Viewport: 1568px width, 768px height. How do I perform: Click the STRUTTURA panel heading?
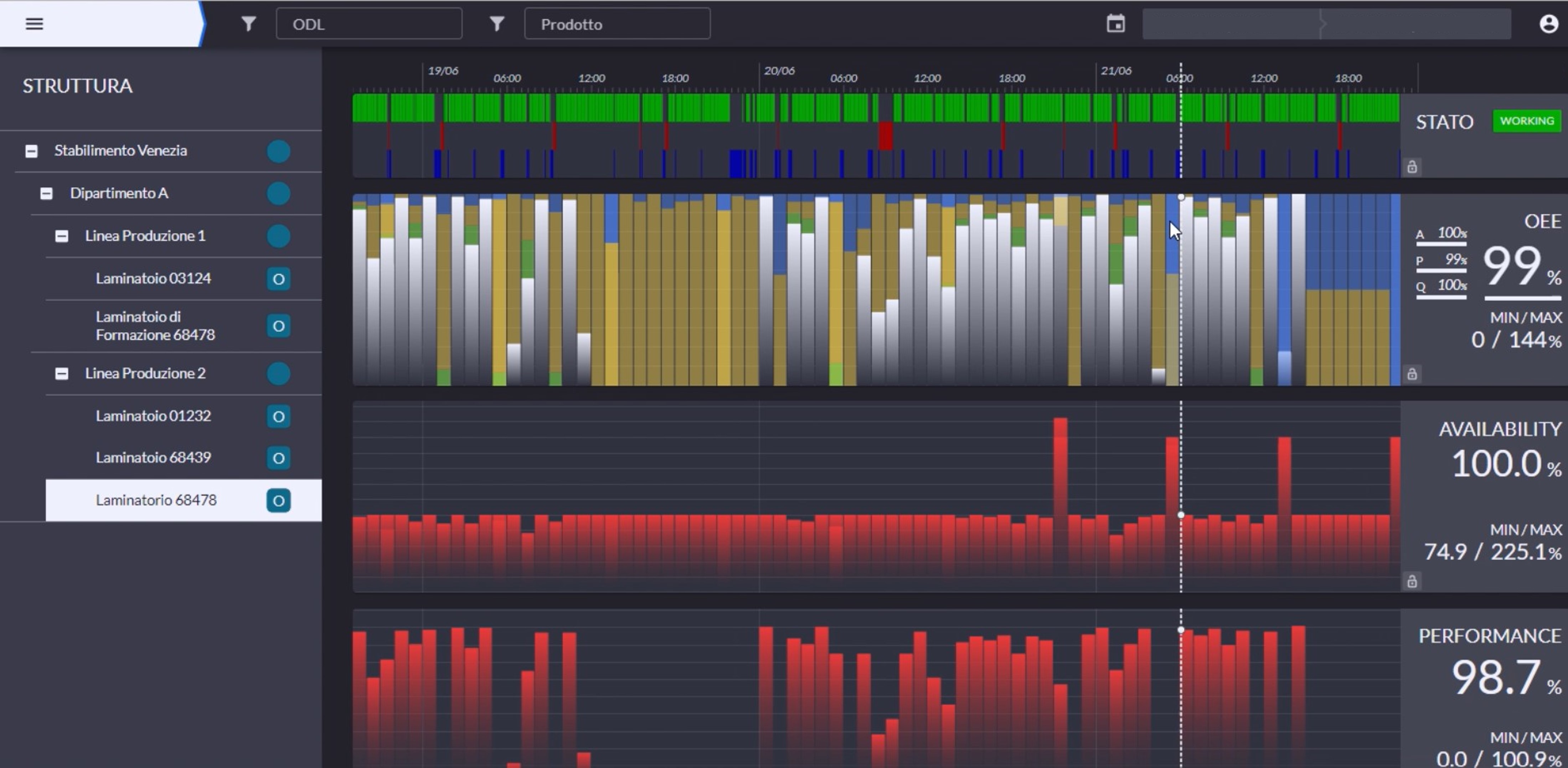tap(77, 86)
